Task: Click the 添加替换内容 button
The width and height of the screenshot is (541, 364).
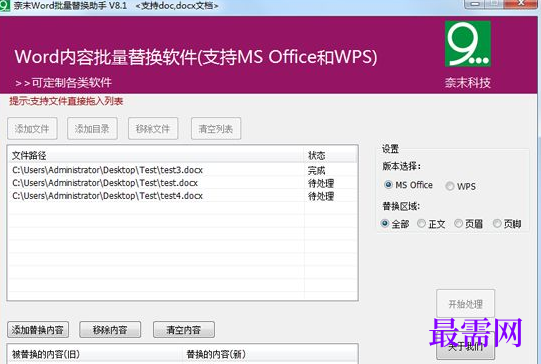Action: 38,329
